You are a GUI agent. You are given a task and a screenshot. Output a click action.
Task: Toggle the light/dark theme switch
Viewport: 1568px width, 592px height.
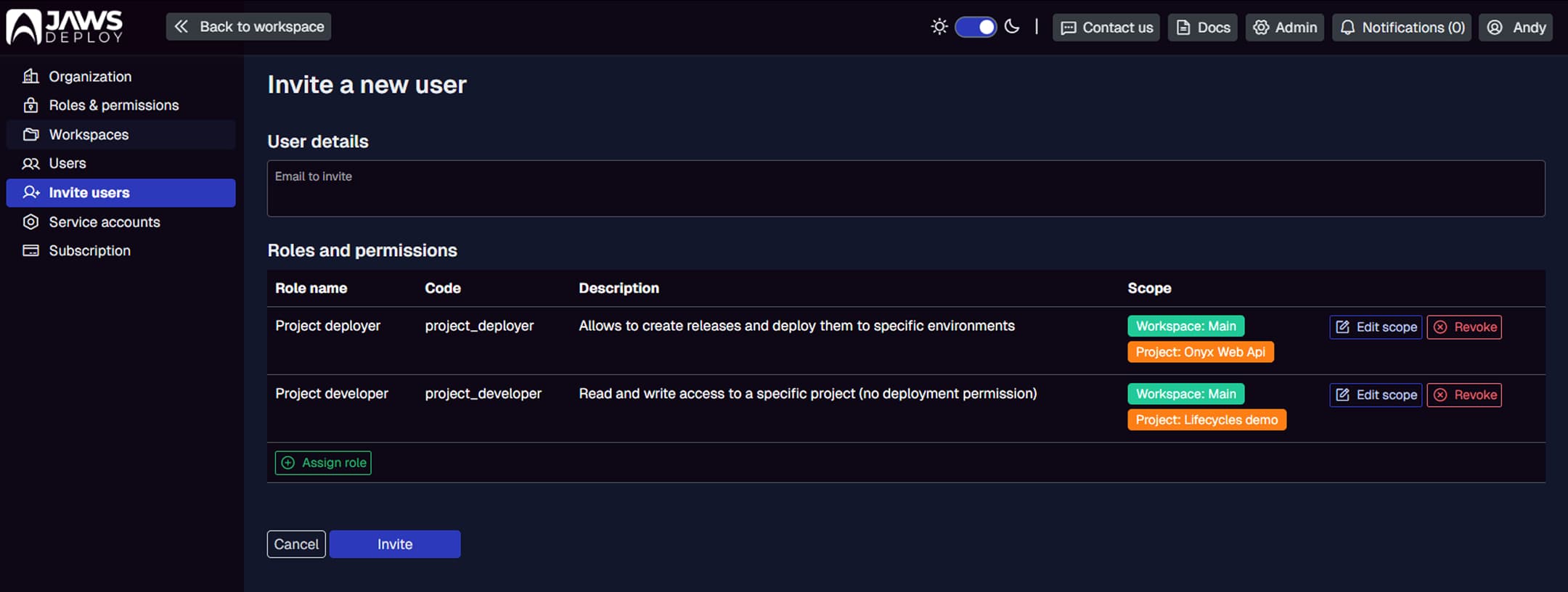[x=976, y=27]
